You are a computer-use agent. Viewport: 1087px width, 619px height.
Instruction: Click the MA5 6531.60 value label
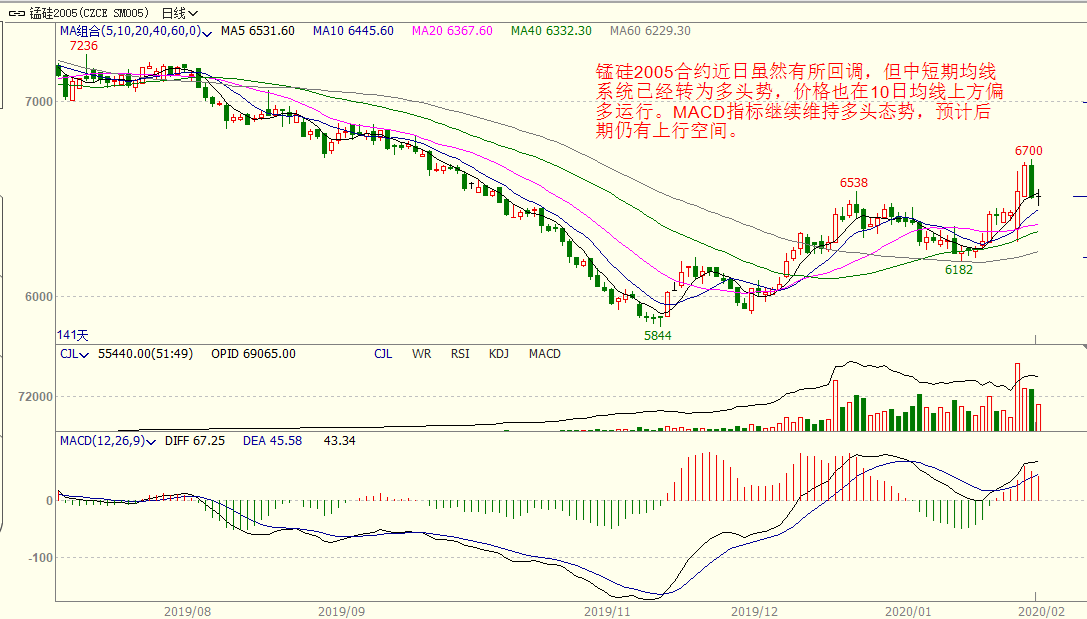click(x=257, y=31)
